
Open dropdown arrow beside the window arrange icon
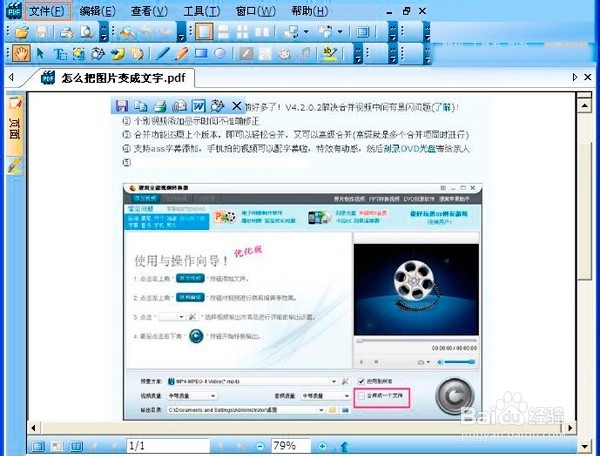(306, 32)
